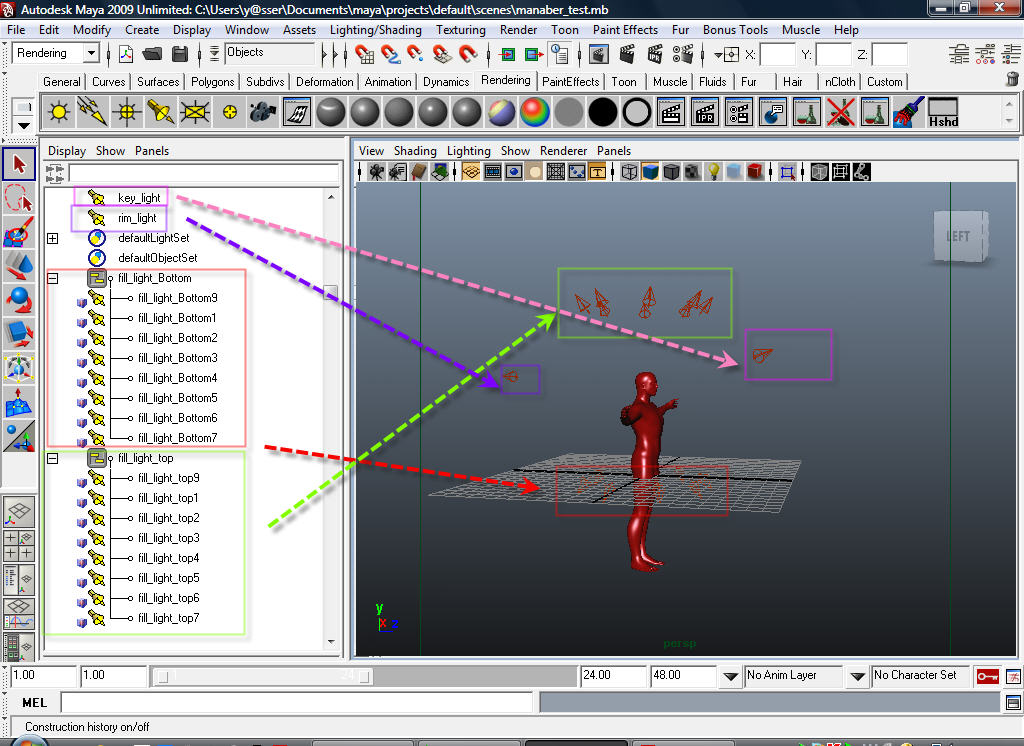Open the viewport Renderer menu
Screen dimensions: 1024x746
563,151
